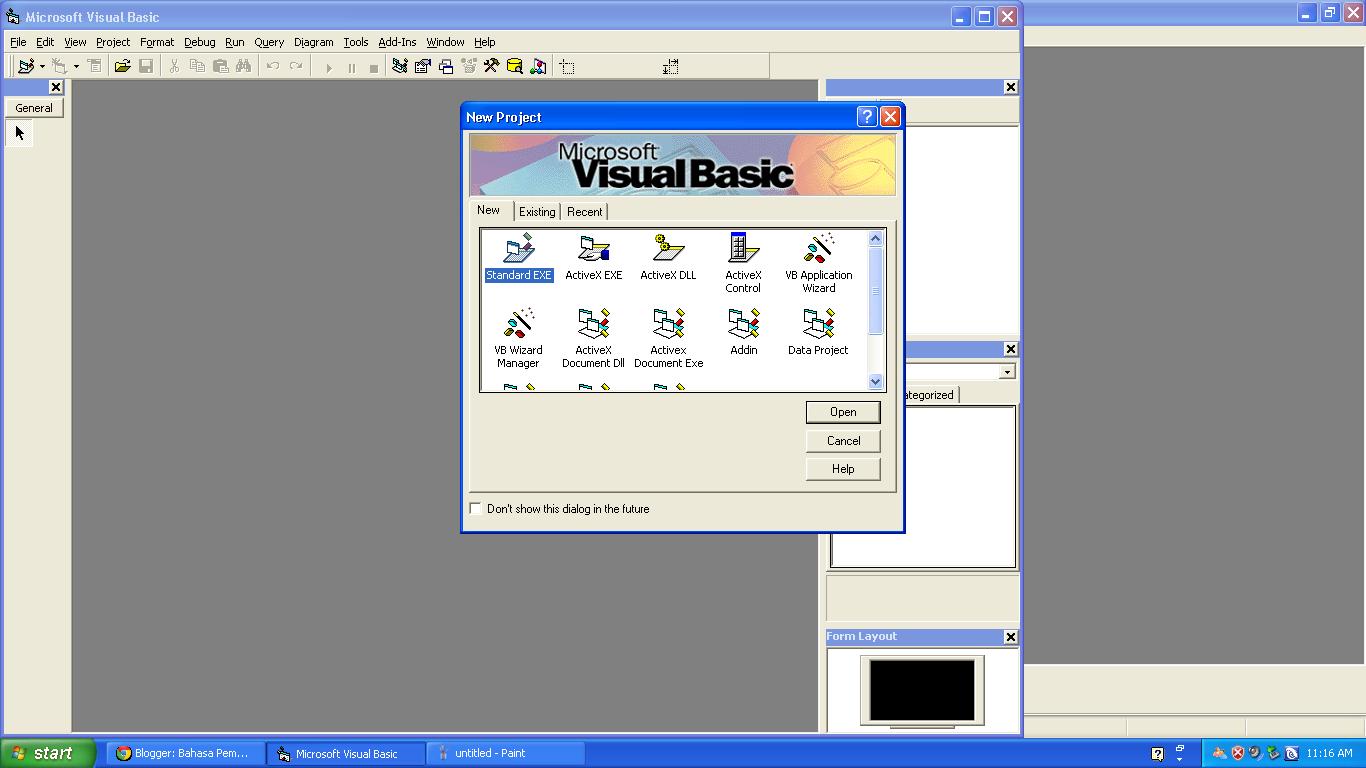Click the Open button
1366x768 pixels.
point(842,411)
